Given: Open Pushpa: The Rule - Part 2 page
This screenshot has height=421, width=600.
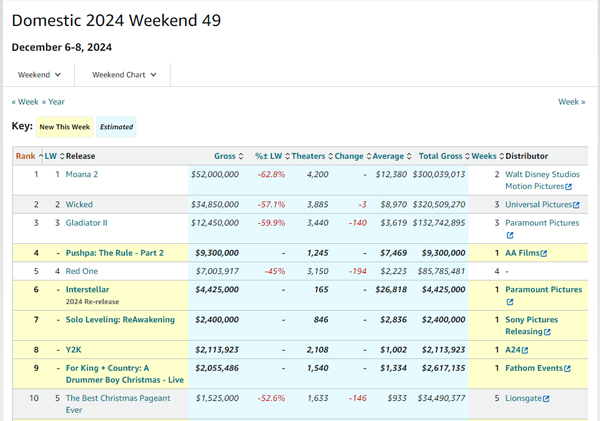Looking at the screenshot, I should 114,253.
